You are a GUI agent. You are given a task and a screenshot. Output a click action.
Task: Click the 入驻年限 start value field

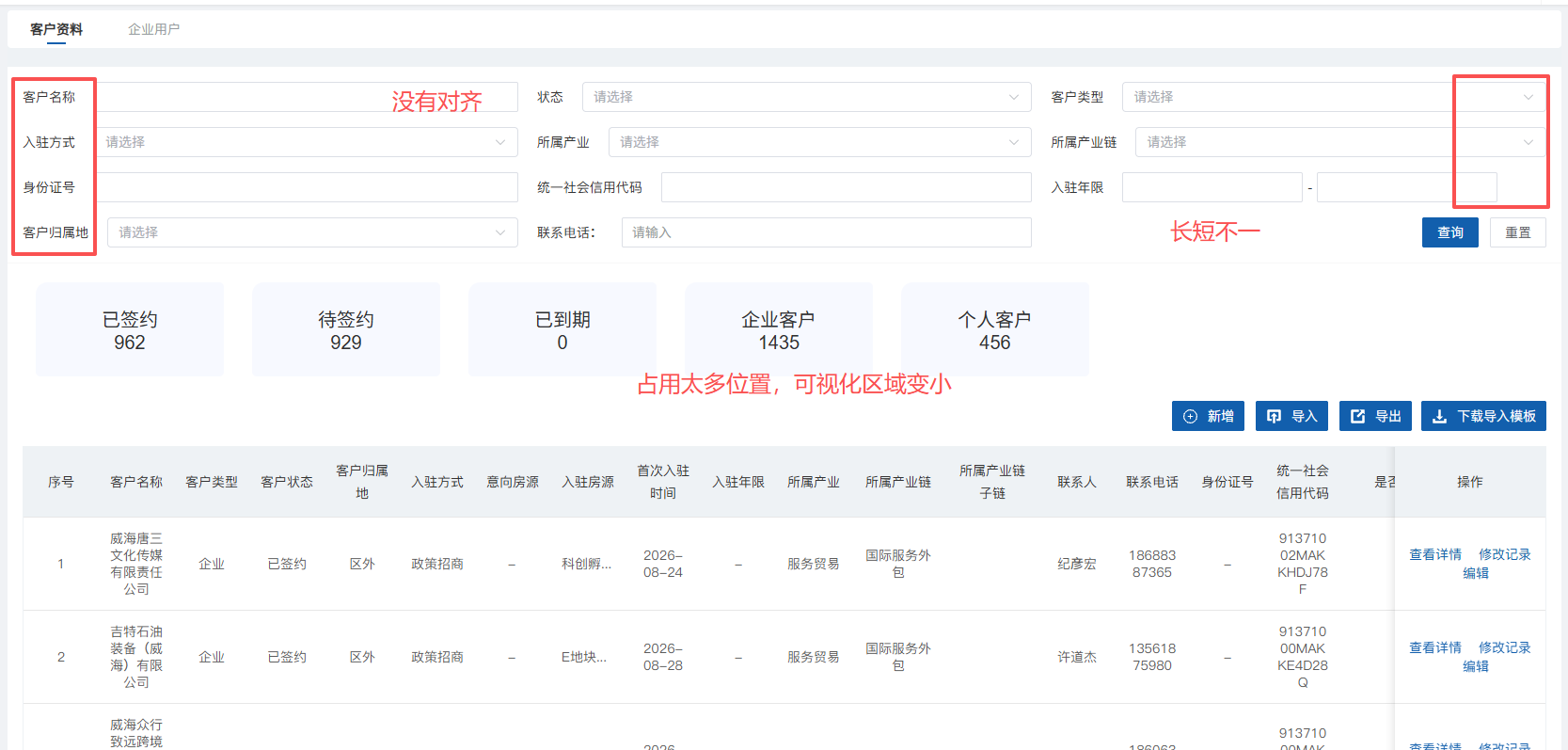pos(1212,187)
